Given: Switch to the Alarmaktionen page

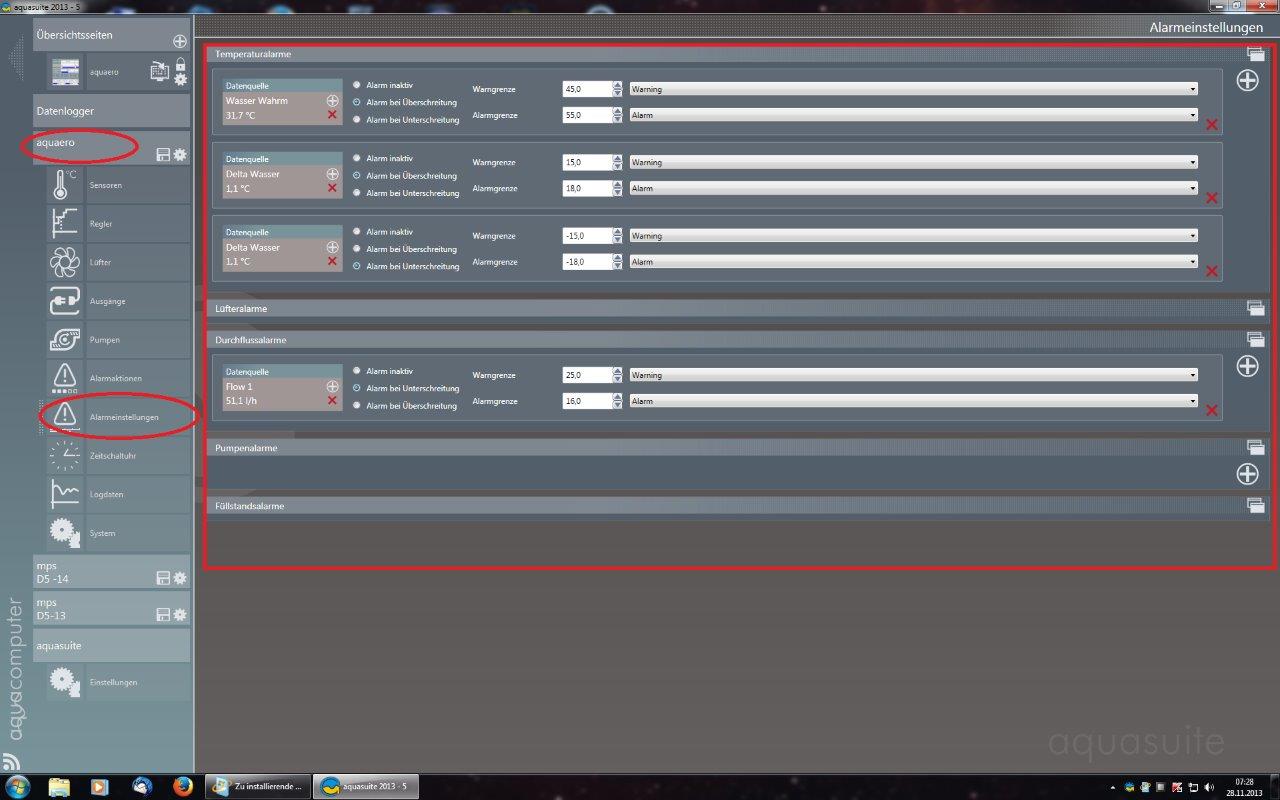Looking at the screenshot, I should tap(117, 378).
